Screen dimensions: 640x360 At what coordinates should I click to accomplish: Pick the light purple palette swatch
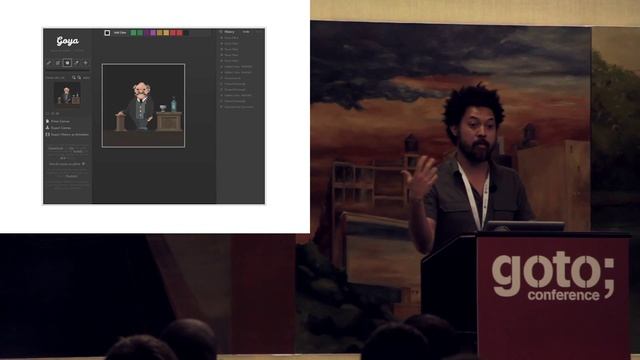153,33
